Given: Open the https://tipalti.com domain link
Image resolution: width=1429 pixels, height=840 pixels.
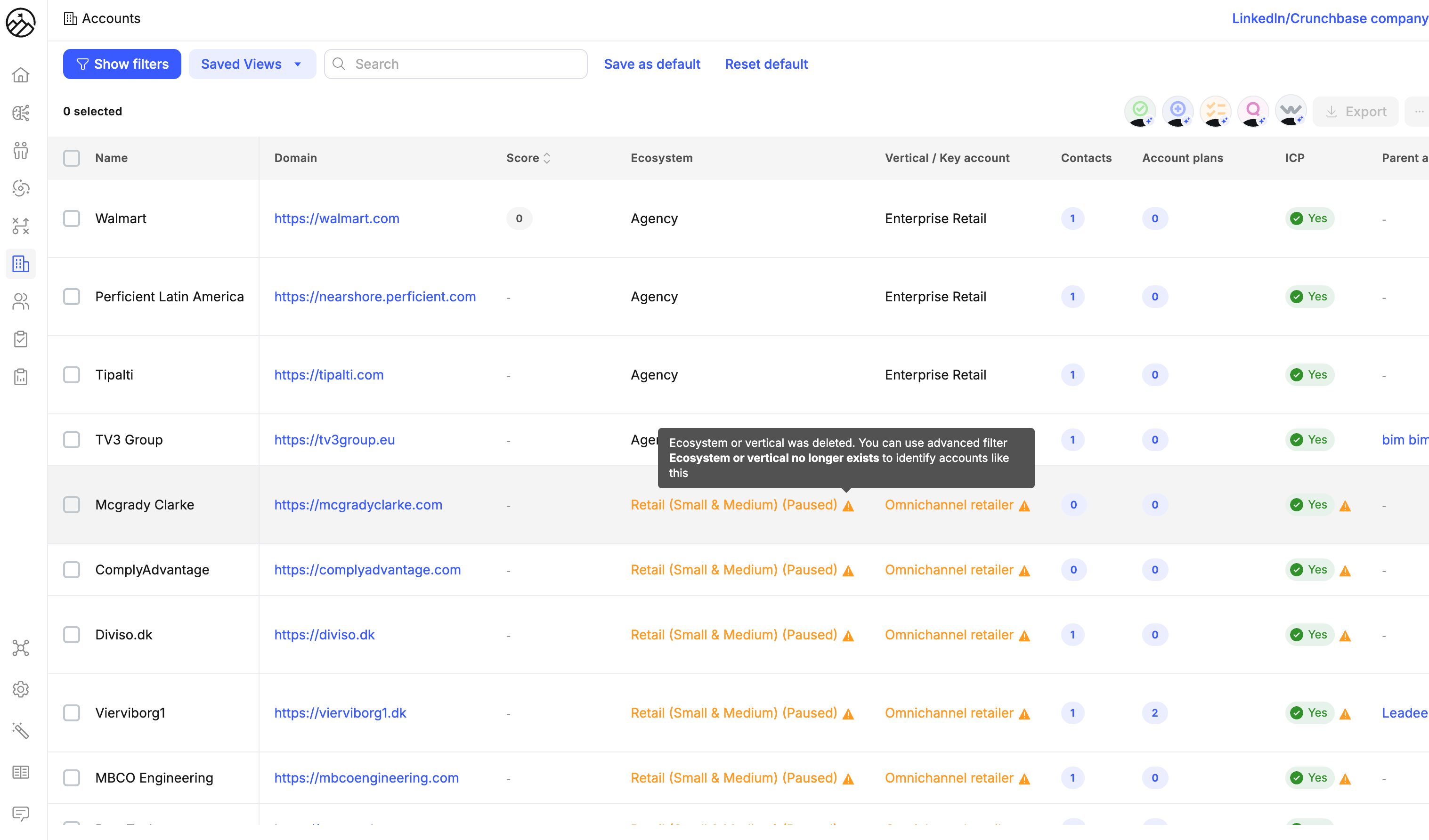Looking at the screenshot, I should (328, 375).
